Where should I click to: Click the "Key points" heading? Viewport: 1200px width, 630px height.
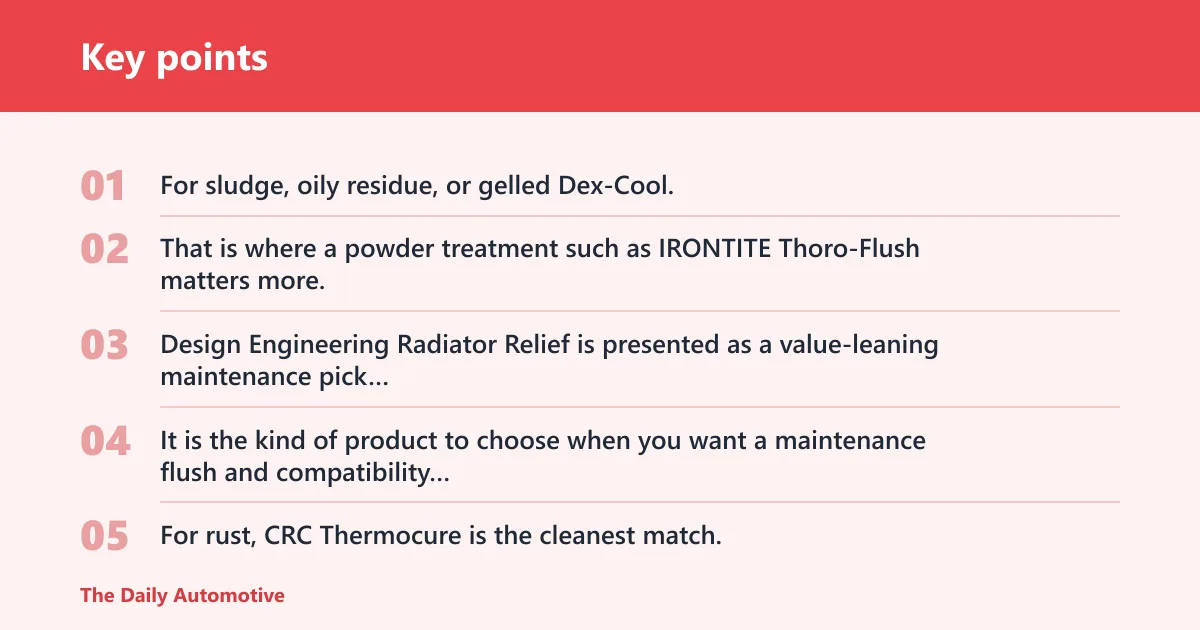[x=174, y=57]
